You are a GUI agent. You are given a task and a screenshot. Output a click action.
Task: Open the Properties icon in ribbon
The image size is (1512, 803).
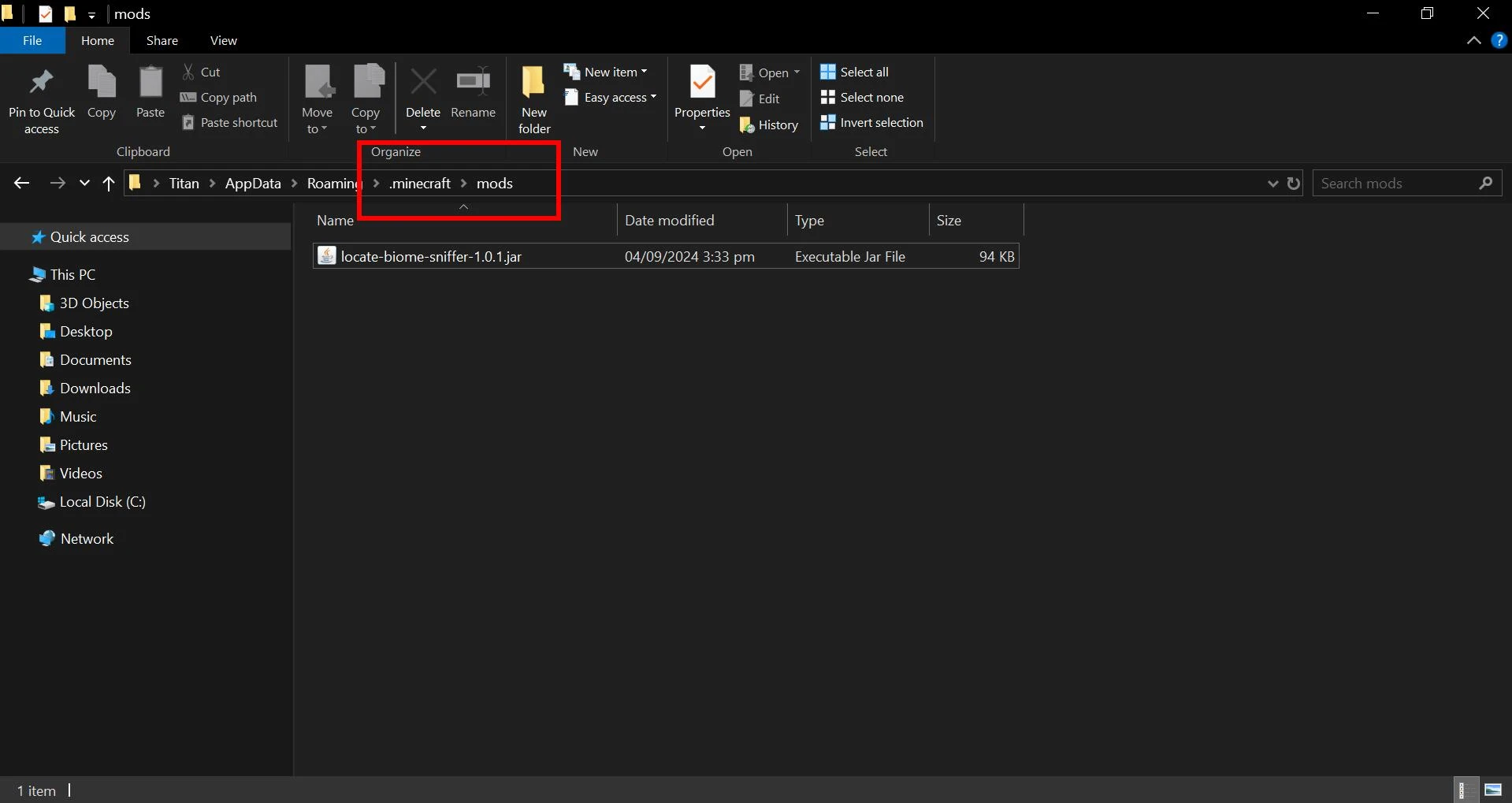coord(701,83)
